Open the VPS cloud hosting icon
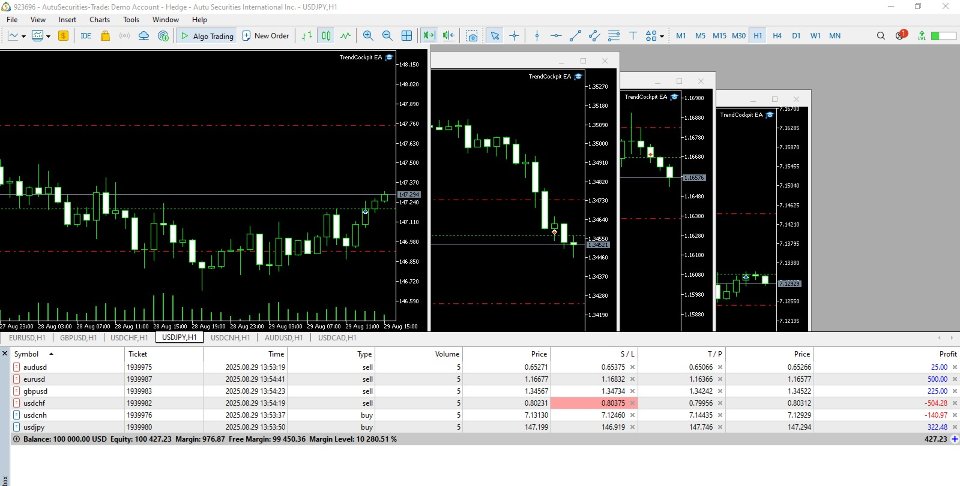960x486 pixels. pyautogui.click(x=144, y=36)
